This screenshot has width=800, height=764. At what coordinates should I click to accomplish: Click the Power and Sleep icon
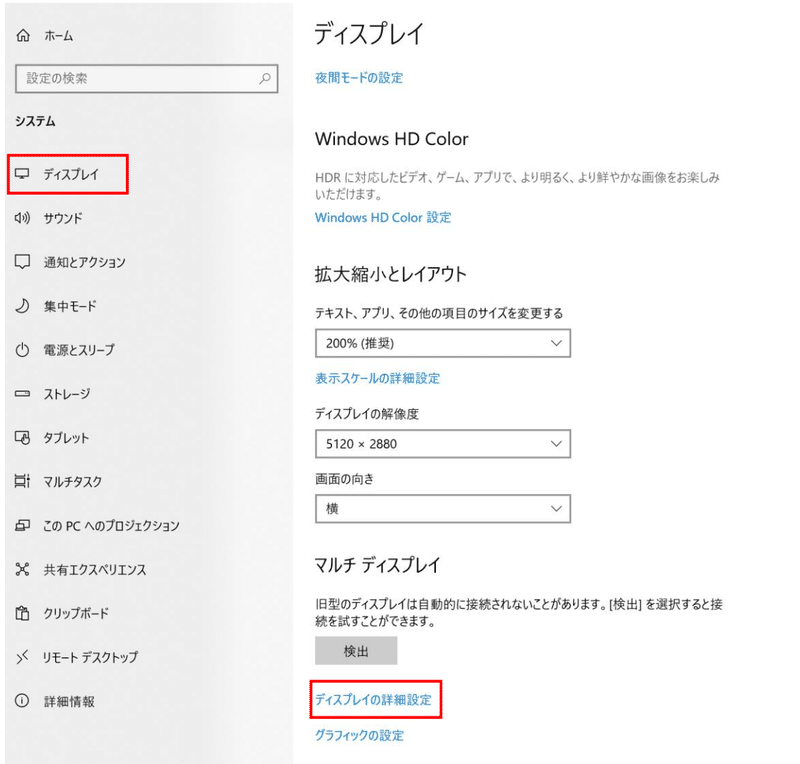coord(22,350)
